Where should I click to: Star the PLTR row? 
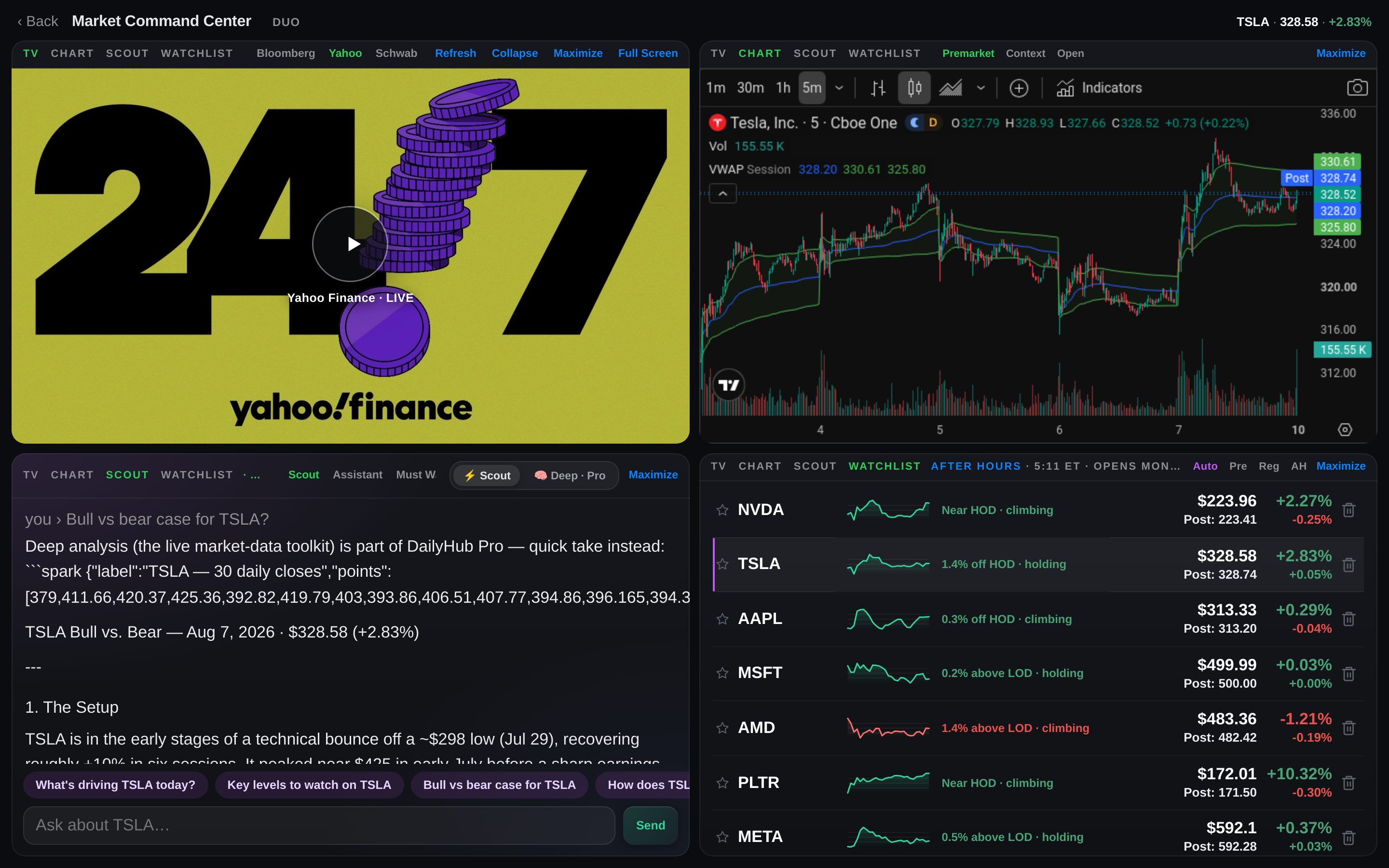click(x=722, y=783)
